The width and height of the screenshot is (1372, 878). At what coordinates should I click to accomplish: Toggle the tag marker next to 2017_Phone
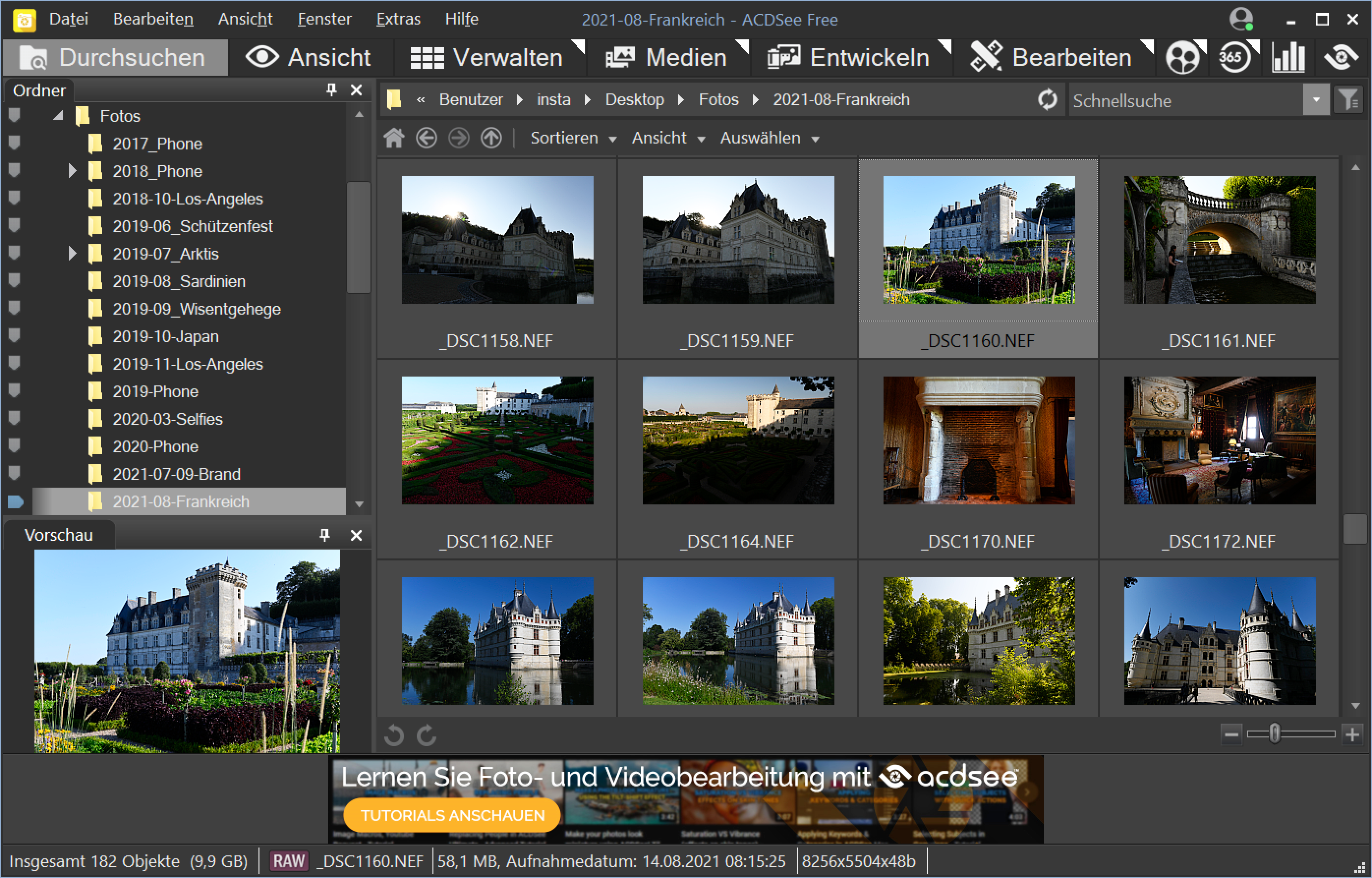(x=14, y=143)
